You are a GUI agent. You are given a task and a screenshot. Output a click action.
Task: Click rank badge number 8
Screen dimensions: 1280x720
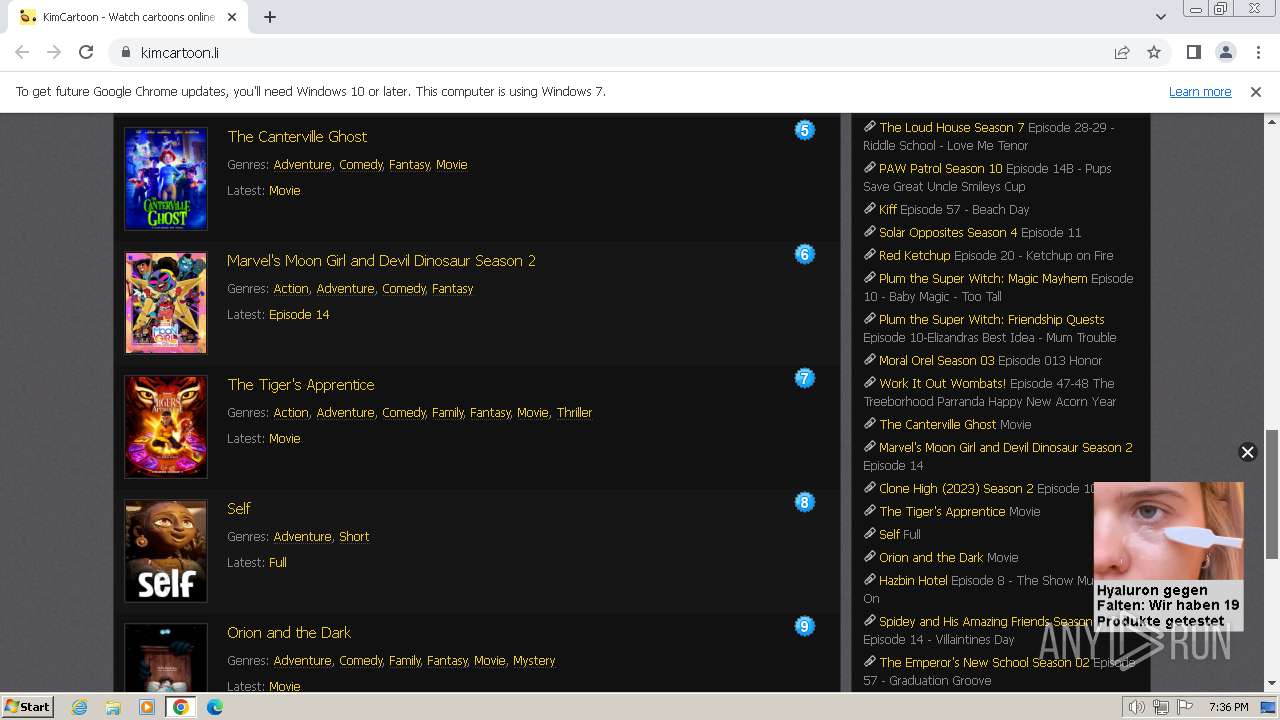(x=805, y=502)
